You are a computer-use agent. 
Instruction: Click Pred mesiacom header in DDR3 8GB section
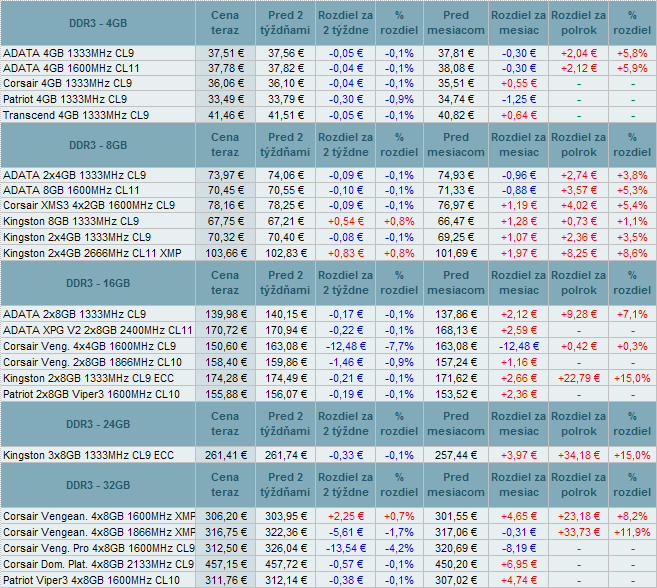(456, 145)
